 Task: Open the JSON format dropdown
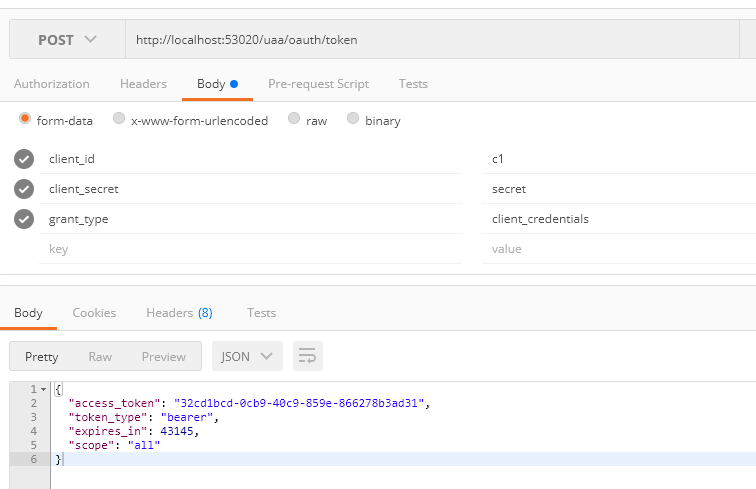(246, 356)
